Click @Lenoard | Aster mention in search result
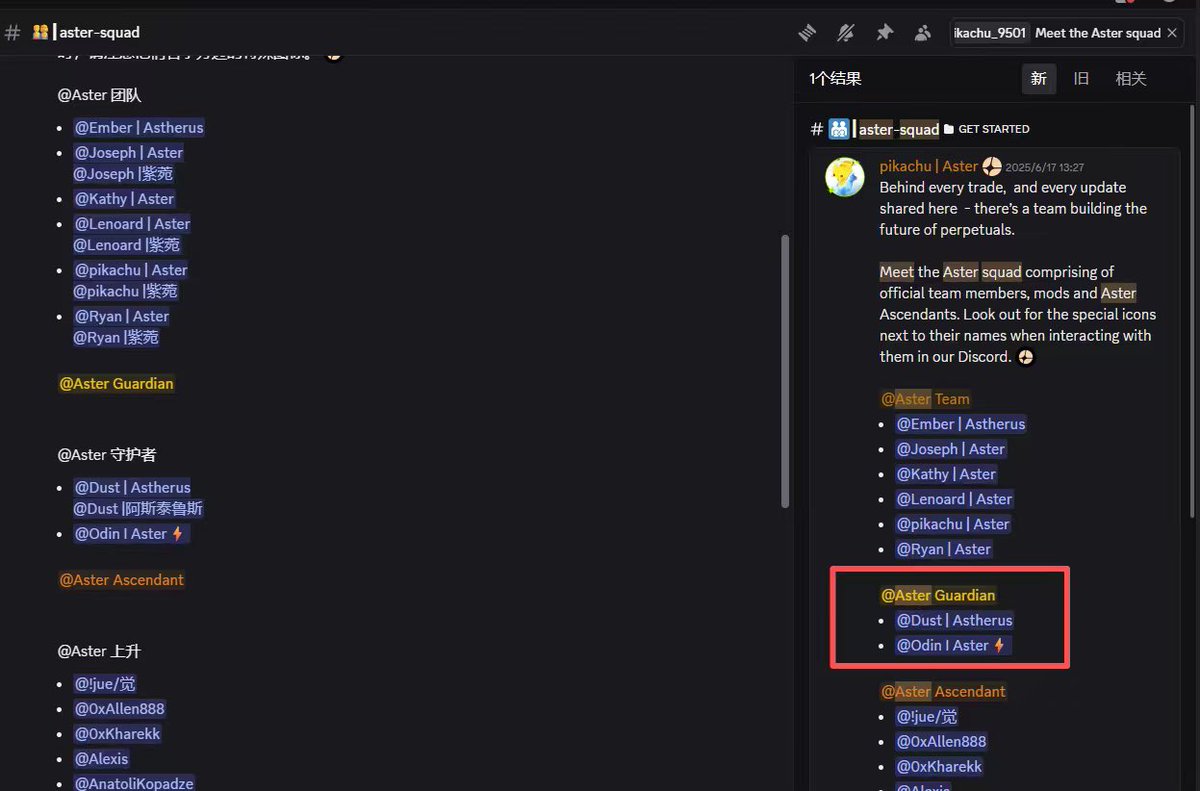This screenshot has width=1200, height=791. click(x=954, y=499)
